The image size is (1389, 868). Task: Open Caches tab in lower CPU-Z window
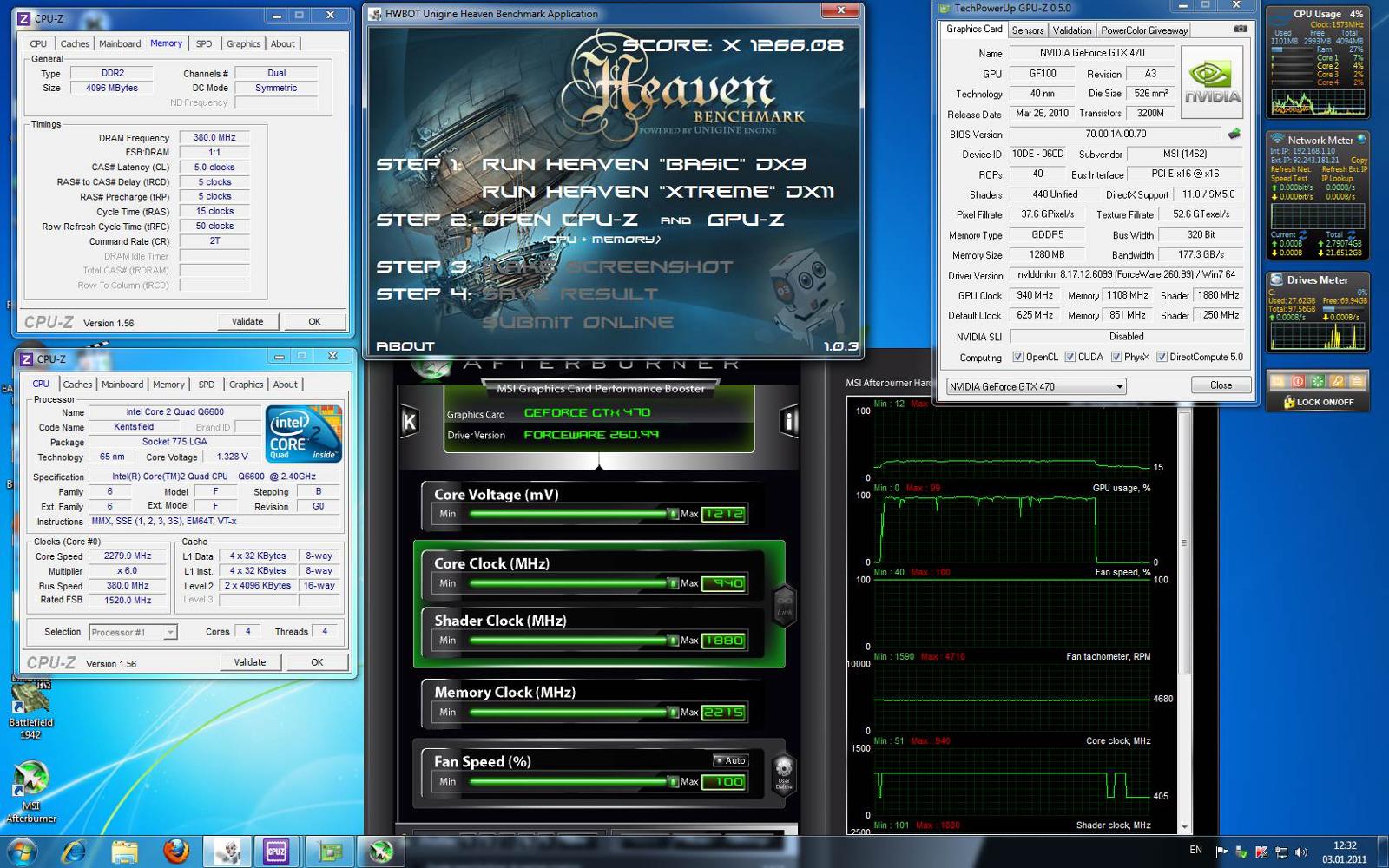click(77, 385)
